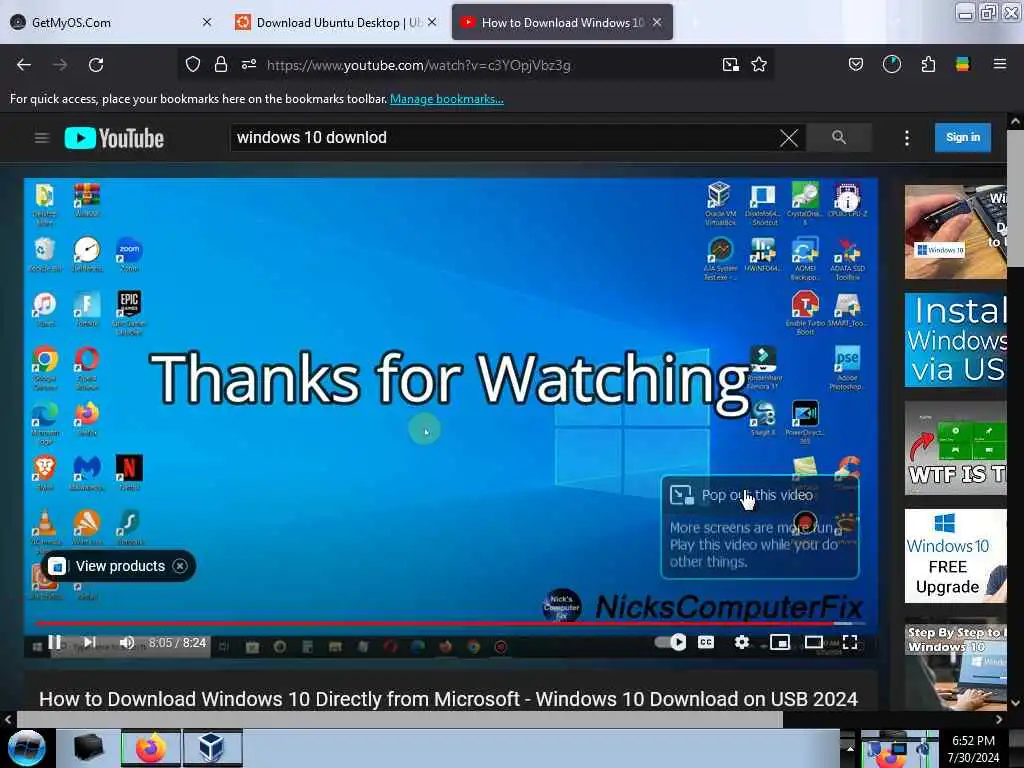This screenshot has height=768, width=1024.
Task: Toggle autoplay switch in player
Action: [x=671, y=643]
